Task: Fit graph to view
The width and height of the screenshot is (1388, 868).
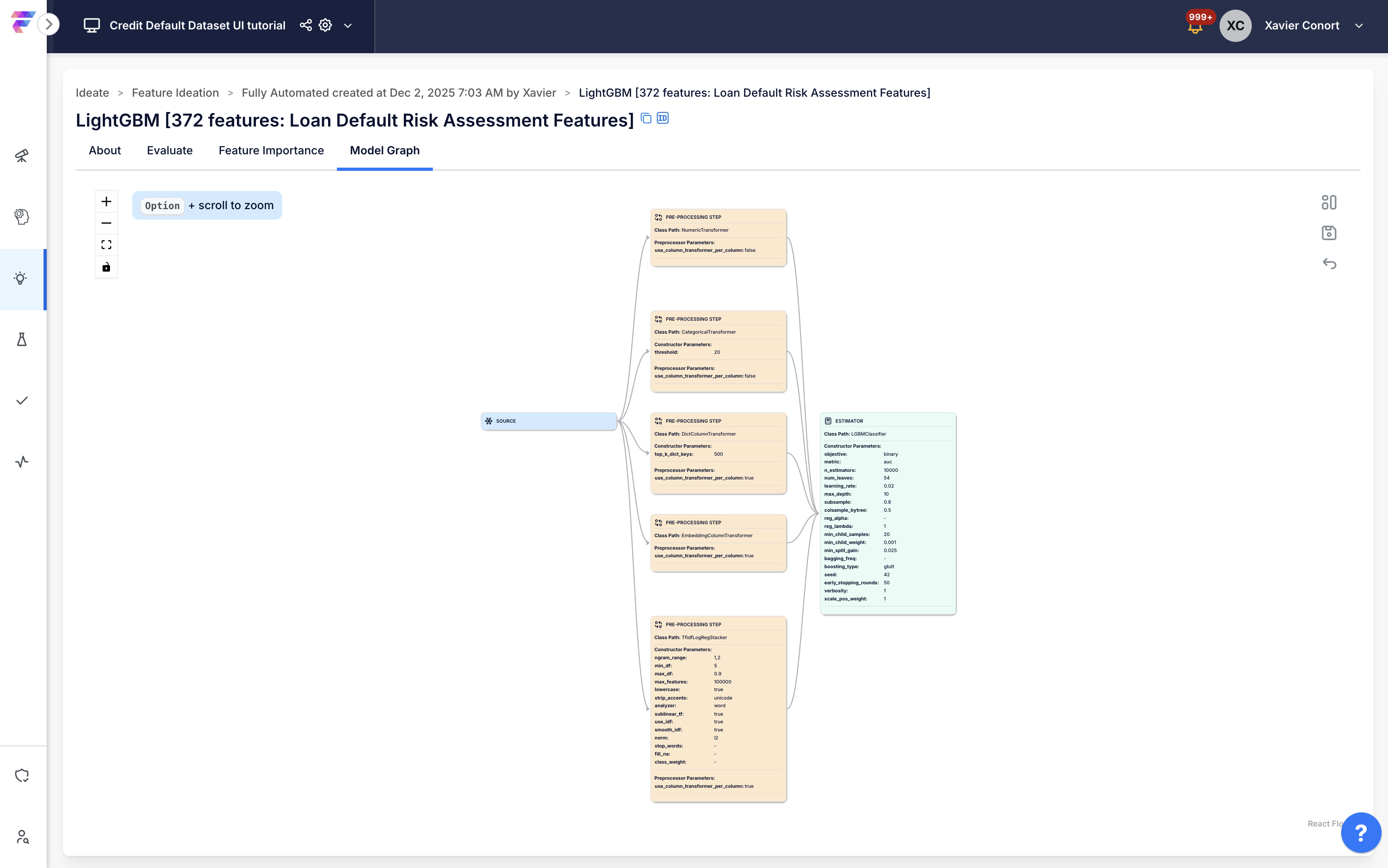Action: 106,245
